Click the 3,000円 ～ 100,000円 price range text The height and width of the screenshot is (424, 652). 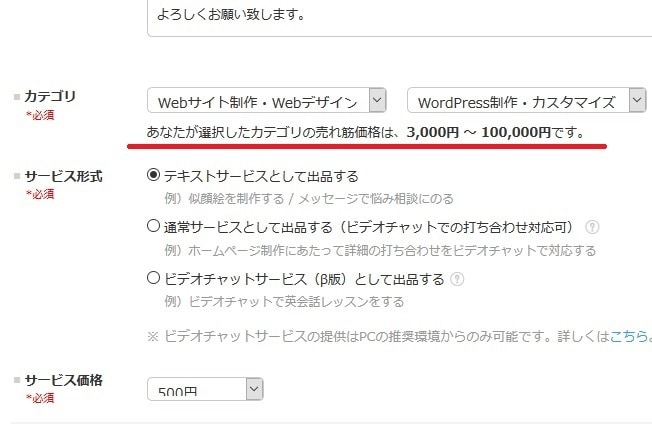pos(479,132)
